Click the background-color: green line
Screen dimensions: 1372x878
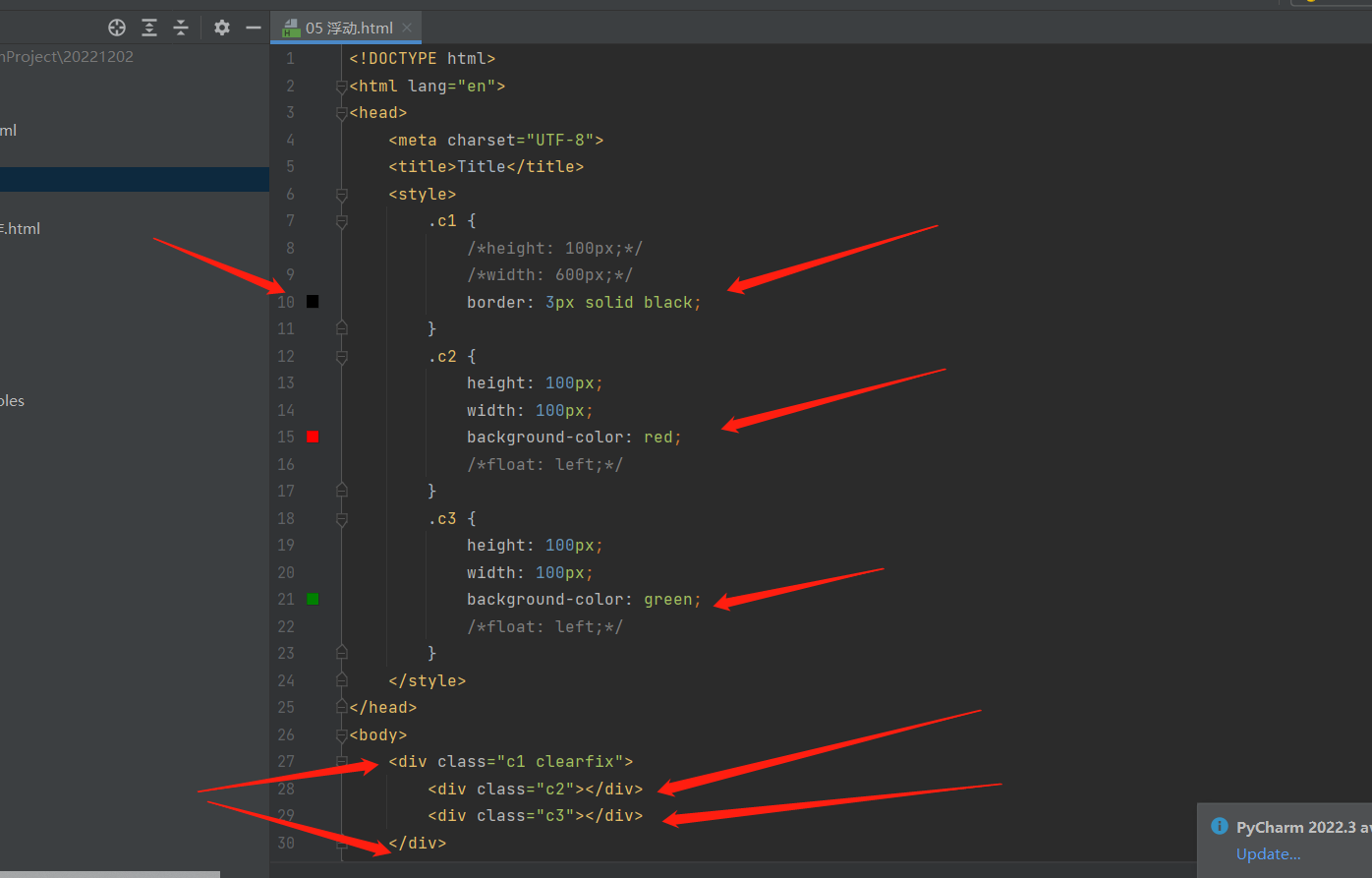point(585,600)
